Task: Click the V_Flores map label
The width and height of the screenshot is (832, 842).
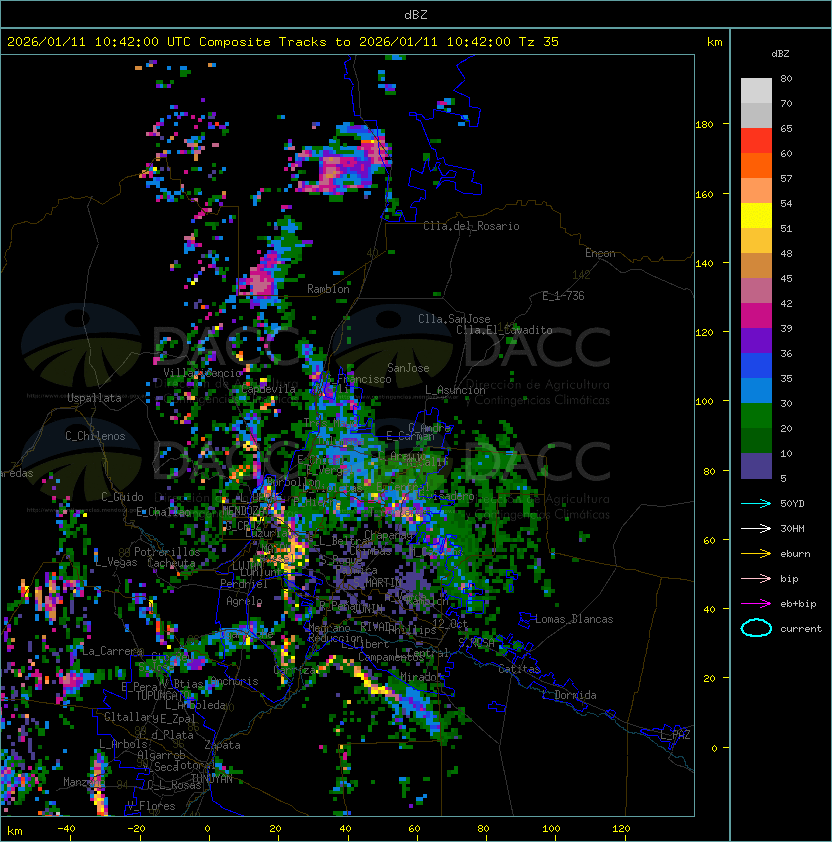Action: tap(151, 806)
